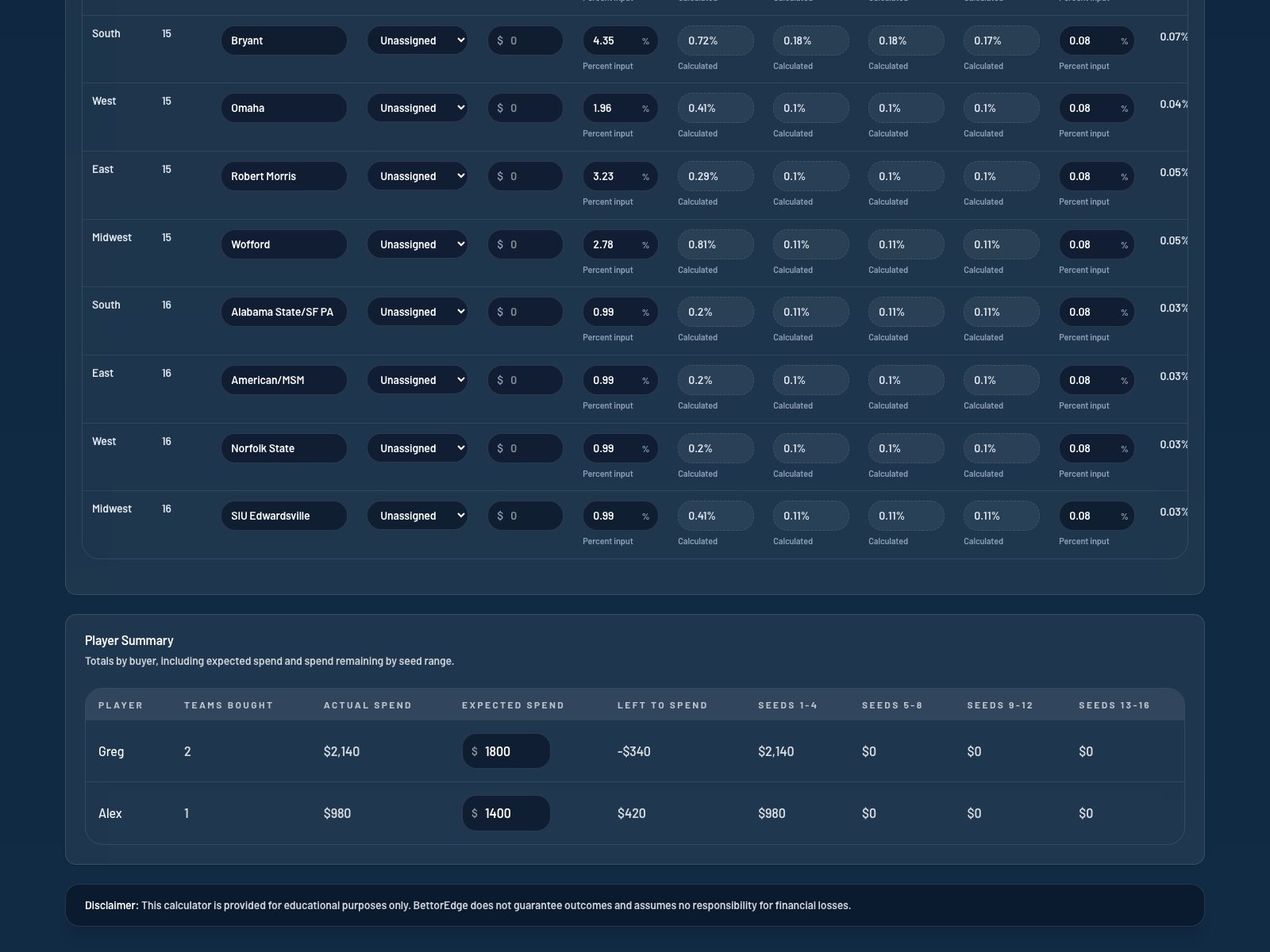Viewport: 1270px width, 952px height.
Task: Change Greg's expected spend value of 1800
Action: tap(506, 750)
